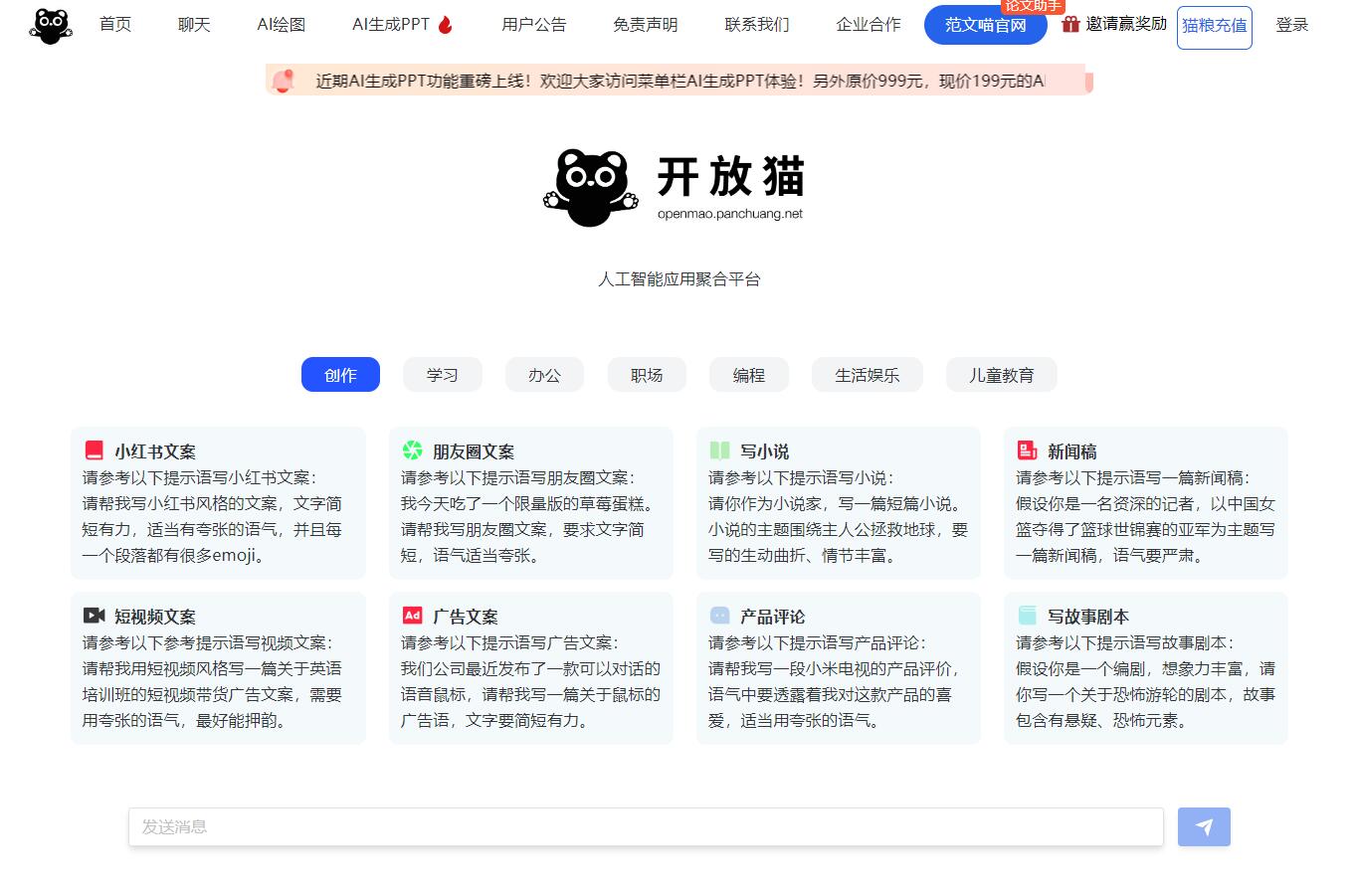Show the 职场 category prompts
This screenshot has width=1357, height=896.
coord(647,375)
